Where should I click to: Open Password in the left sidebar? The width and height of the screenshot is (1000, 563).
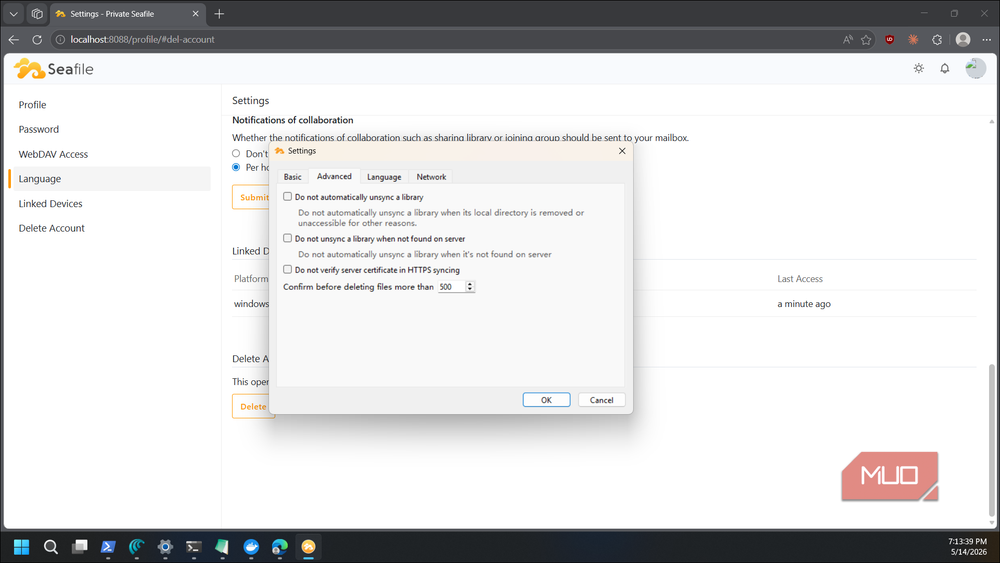point(39,129)
